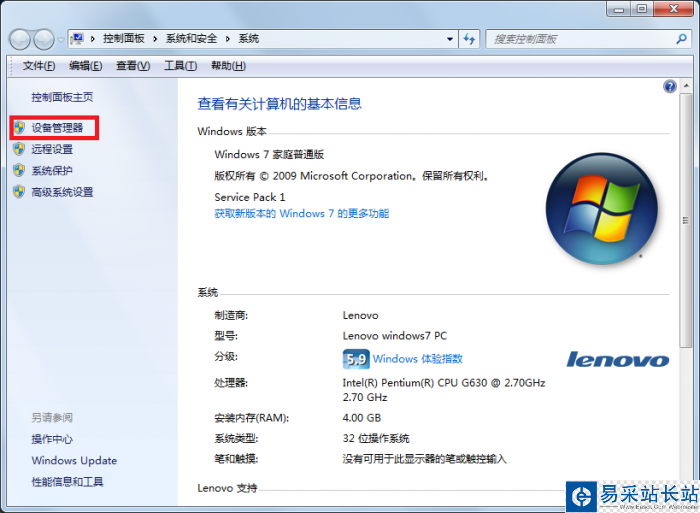Close the System window

pyautogui.click(x=674, y=9)
